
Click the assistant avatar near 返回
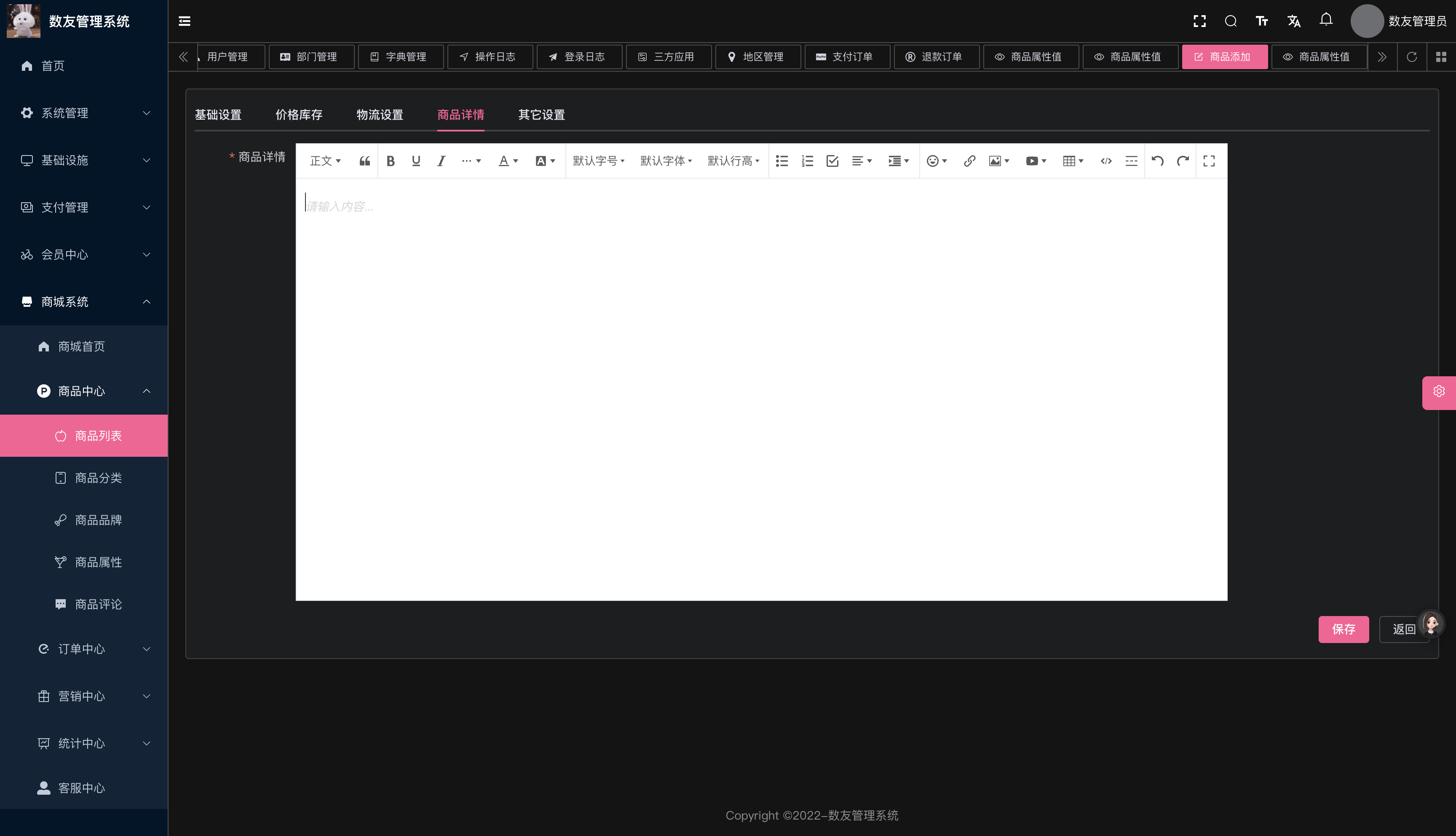pyautogui.click(x=1431, y=623)
